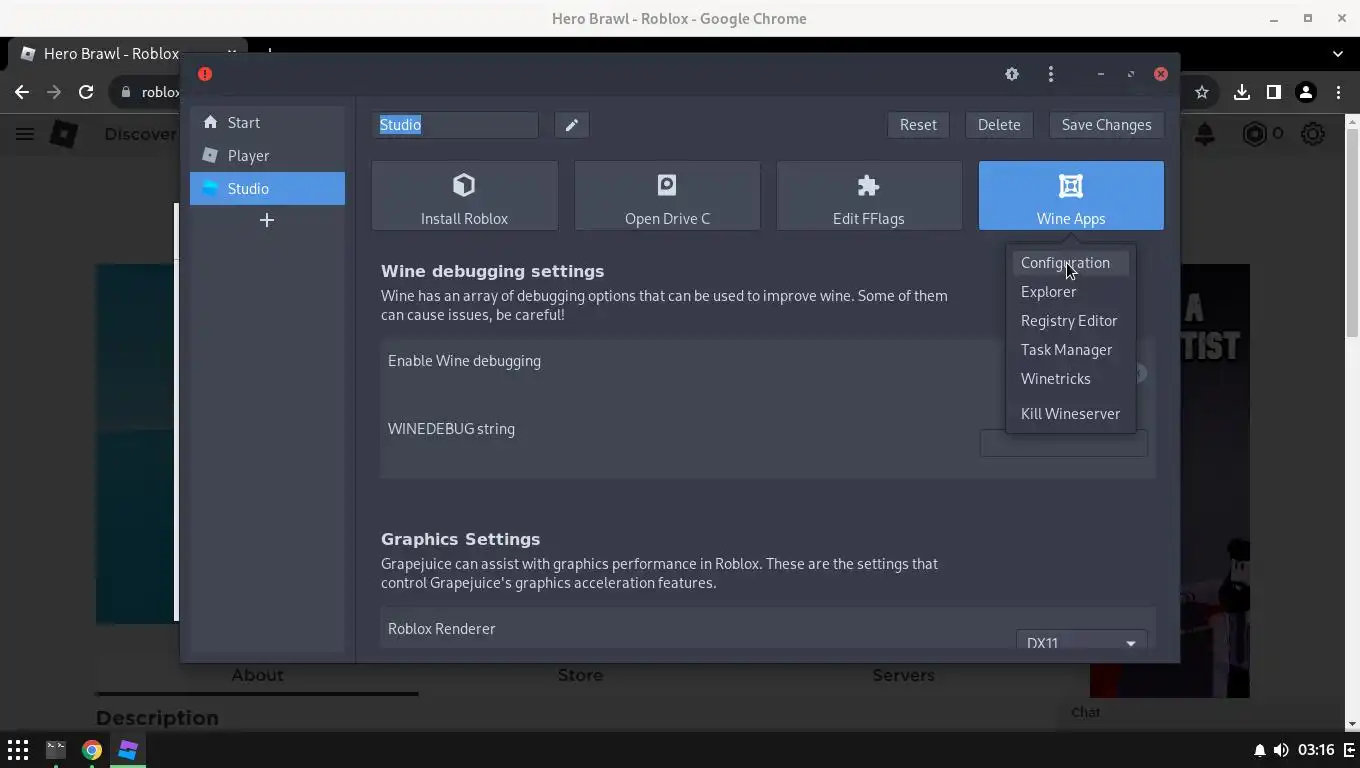Click the taskbar clock showing 03:16

pyautogui.click(x=1316, y=750)
